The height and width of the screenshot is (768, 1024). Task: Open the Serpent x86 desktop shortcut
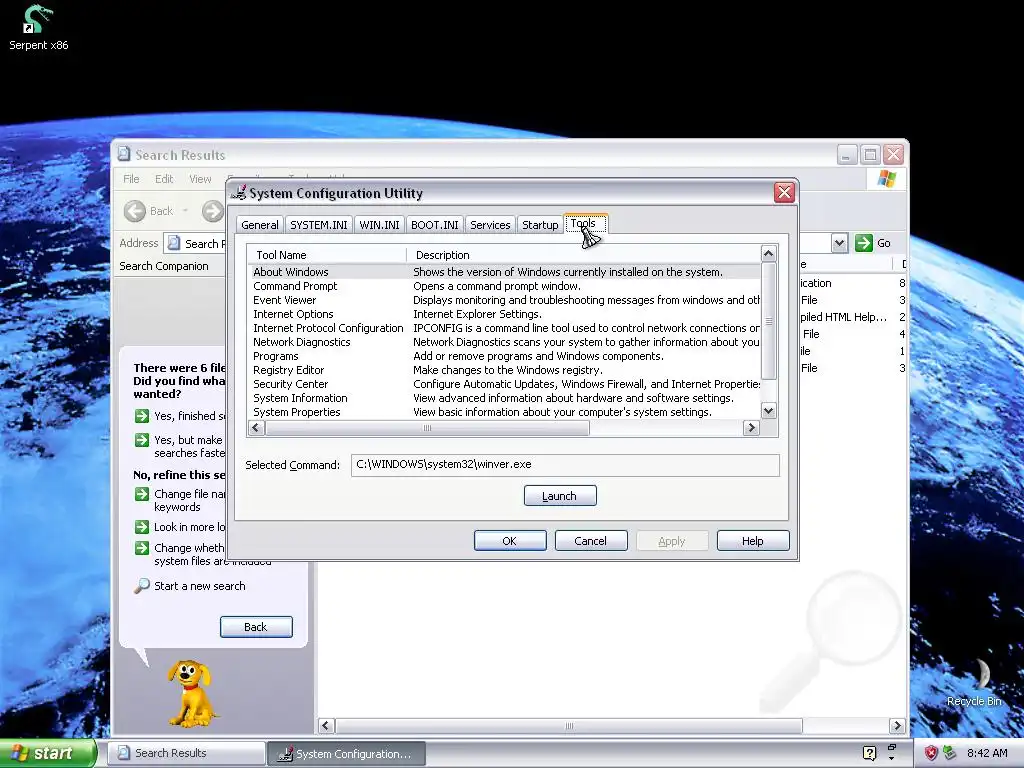pyautogui.click(x=38, y=27)
